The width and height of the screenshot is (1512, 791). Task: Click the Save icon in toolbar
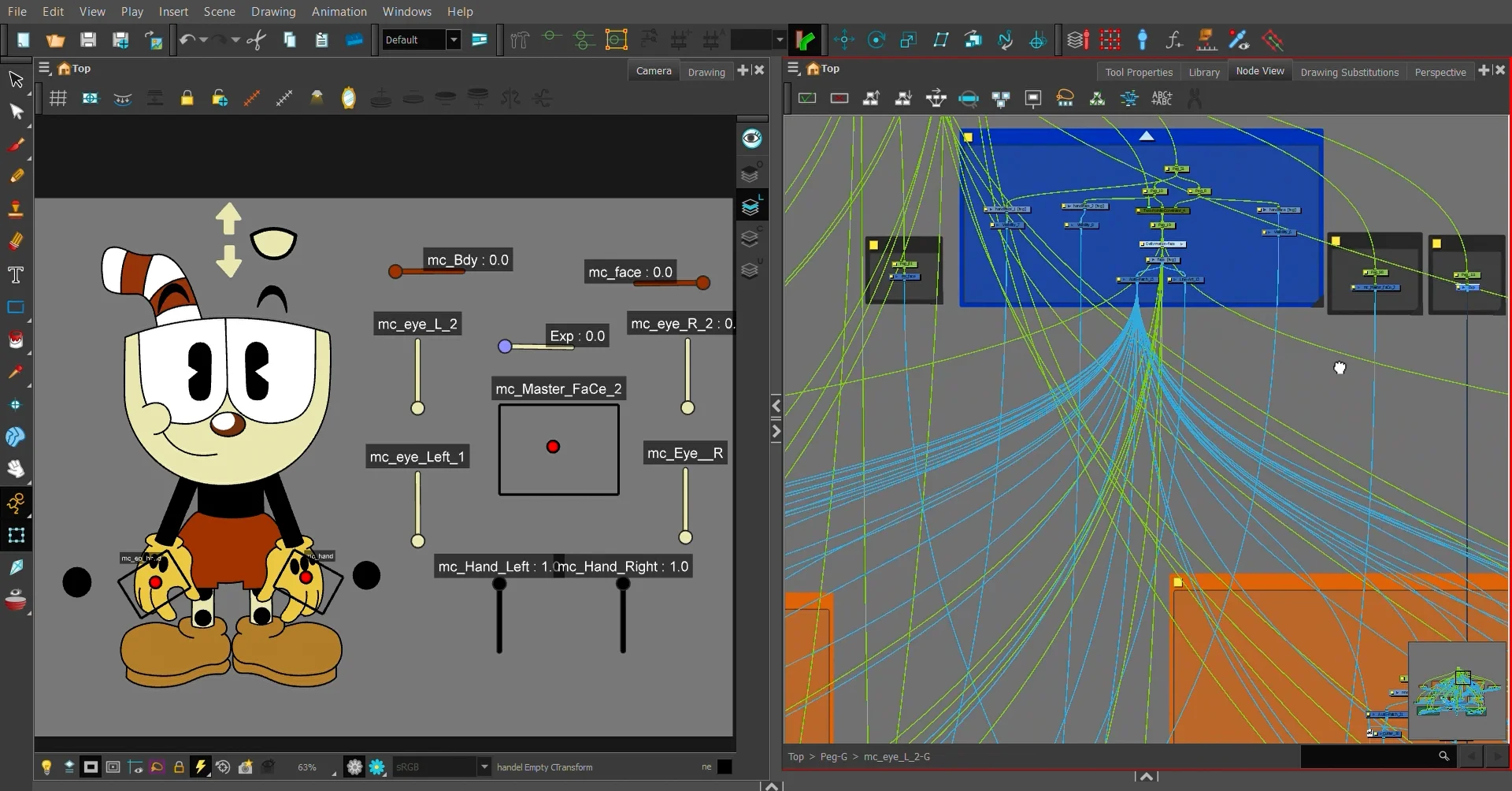[x=88, y=40]
